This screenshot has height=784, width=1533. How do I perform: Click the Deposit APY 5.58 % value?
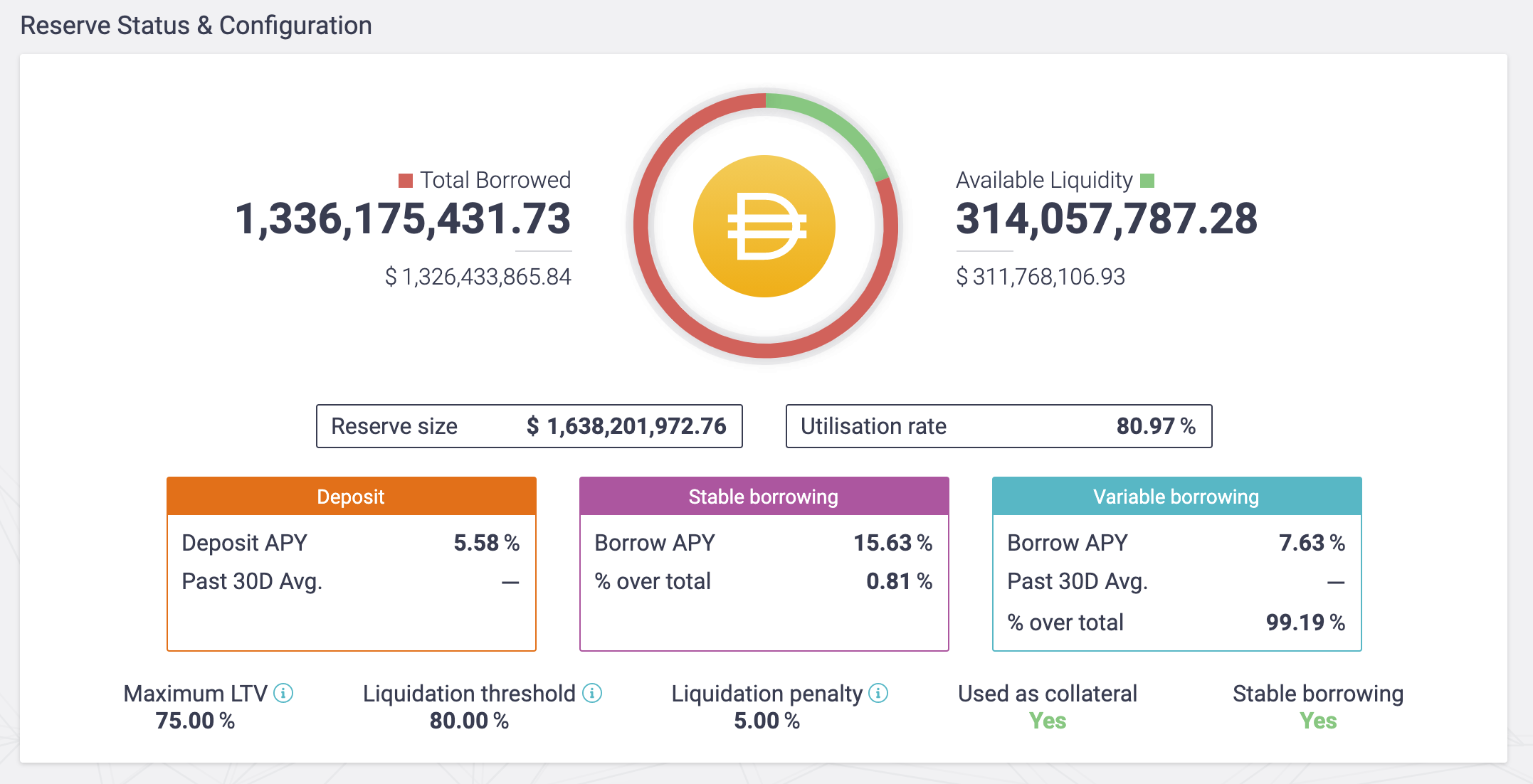(x=487, y=543)
